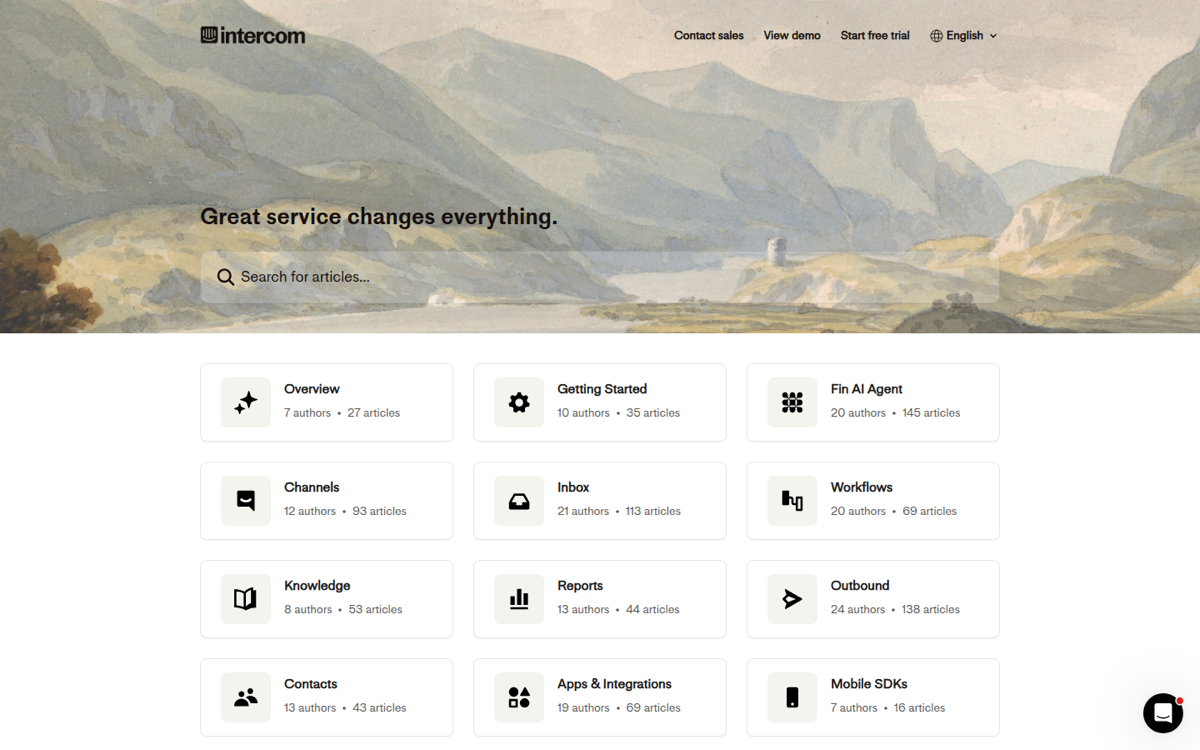Click the Mobile SDKs phone icon

tap(792, 698)
